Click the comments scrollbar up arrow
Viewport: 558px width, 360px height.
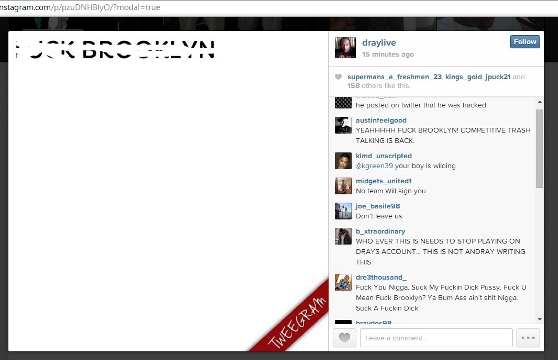[x=539, y=102]
